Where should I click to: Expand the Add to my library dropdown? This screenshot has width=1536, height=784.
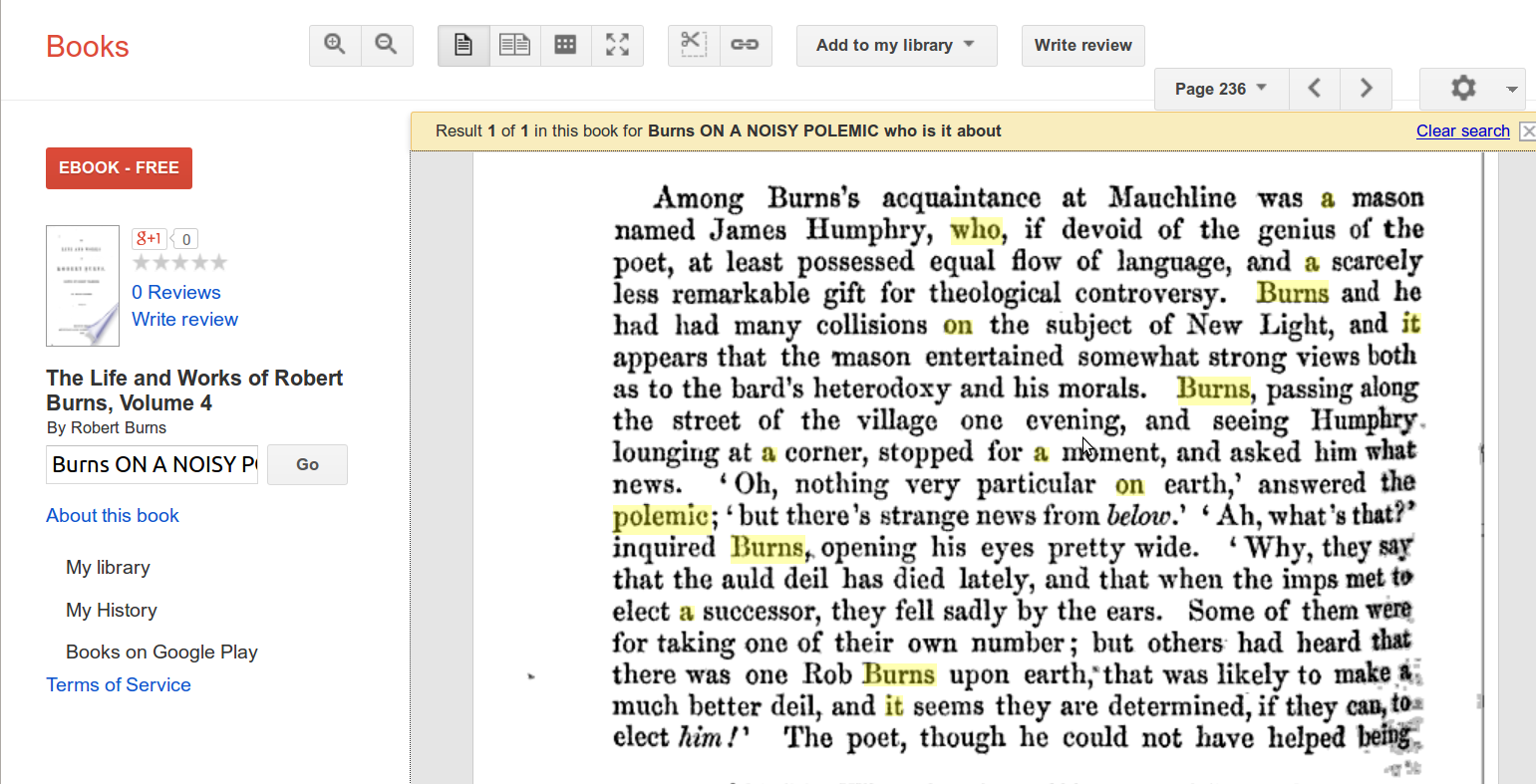pos(896,45)
